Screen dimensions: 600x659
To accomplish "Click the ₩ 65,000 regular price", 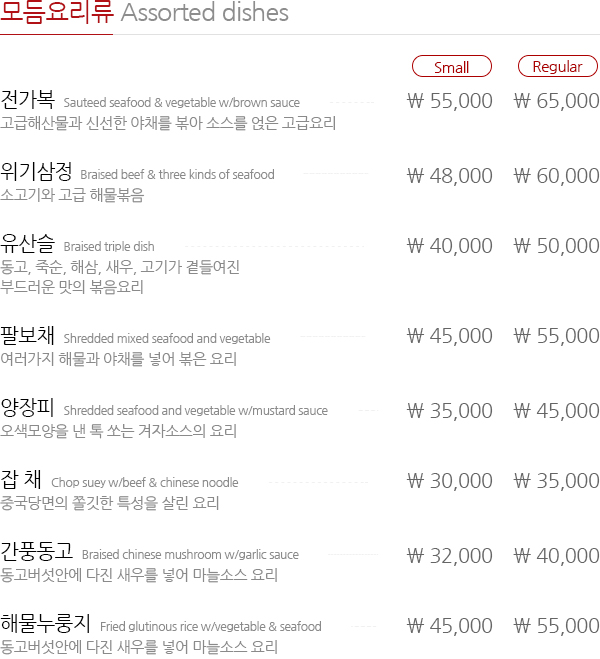I will 557,101.
